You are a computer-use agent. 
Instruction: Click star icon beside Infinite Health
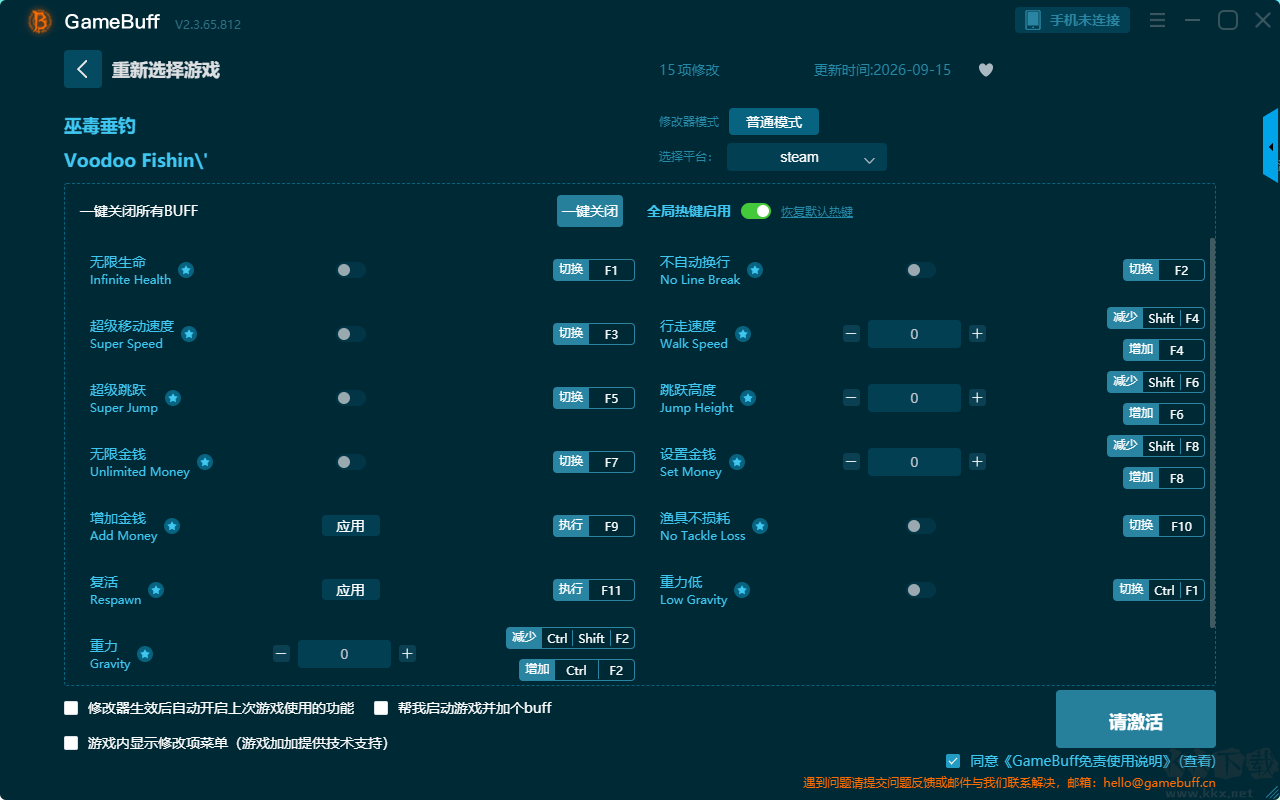[186, 270]
